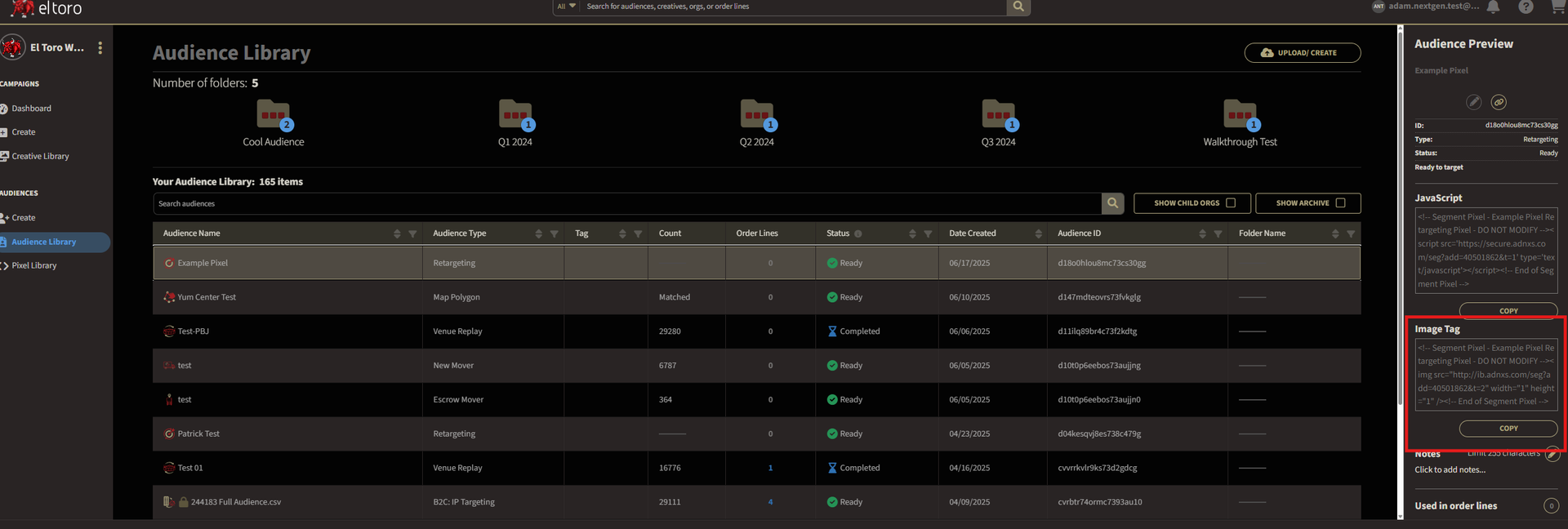Click order lines link 4 for 244183 Full Audience.csv
This screenshot has height=529, width=1568.
pyautogui.click(x=770, y=502)
